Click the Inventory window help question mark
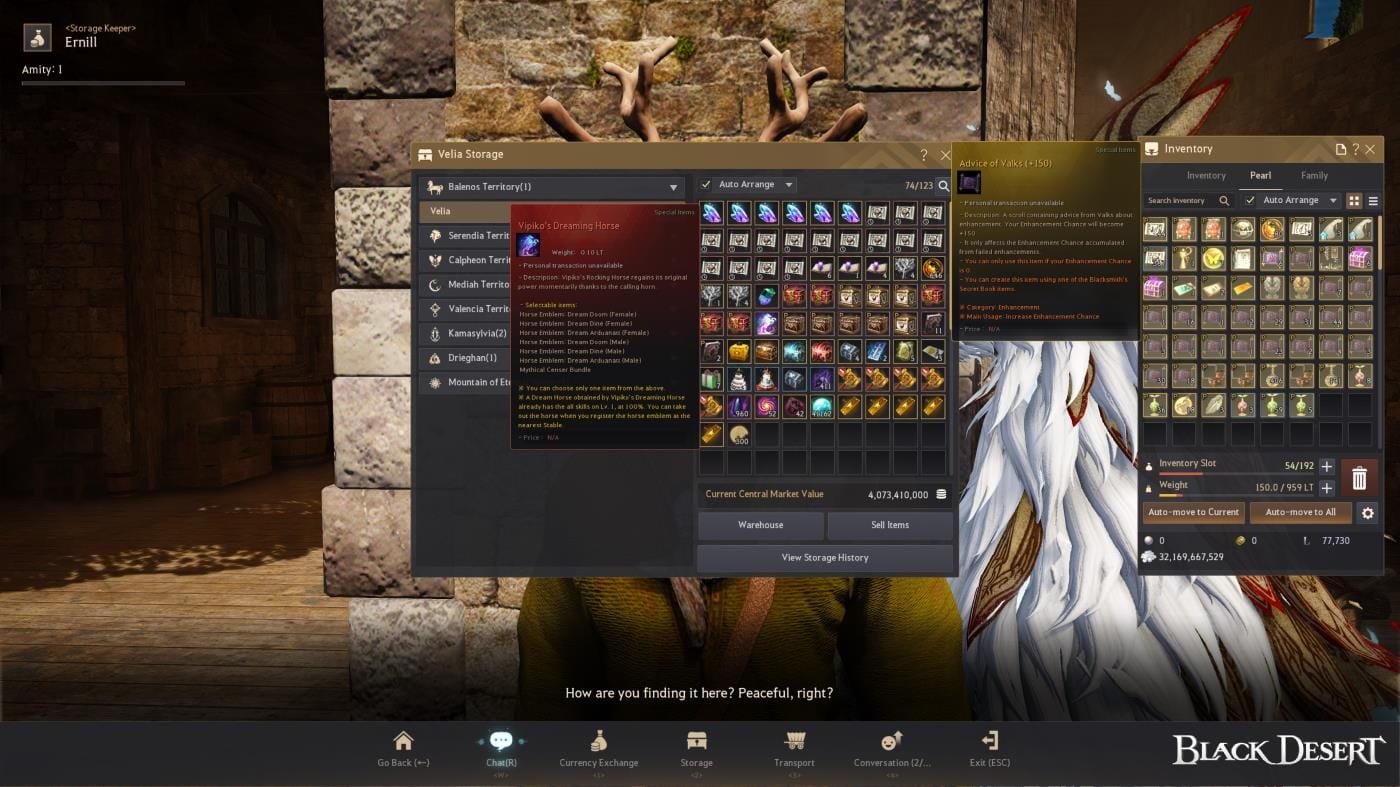The width and height of the screenshot is (1400, 787). point(1355,149)
